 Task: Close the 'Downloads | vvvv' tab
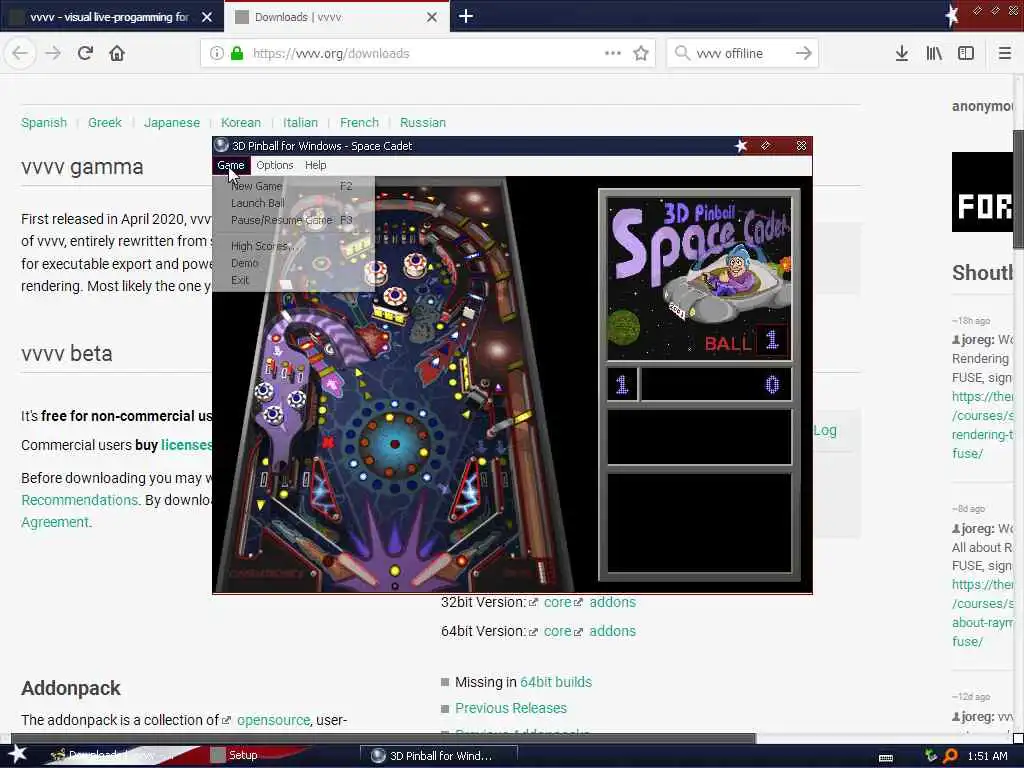pos(432,17)
